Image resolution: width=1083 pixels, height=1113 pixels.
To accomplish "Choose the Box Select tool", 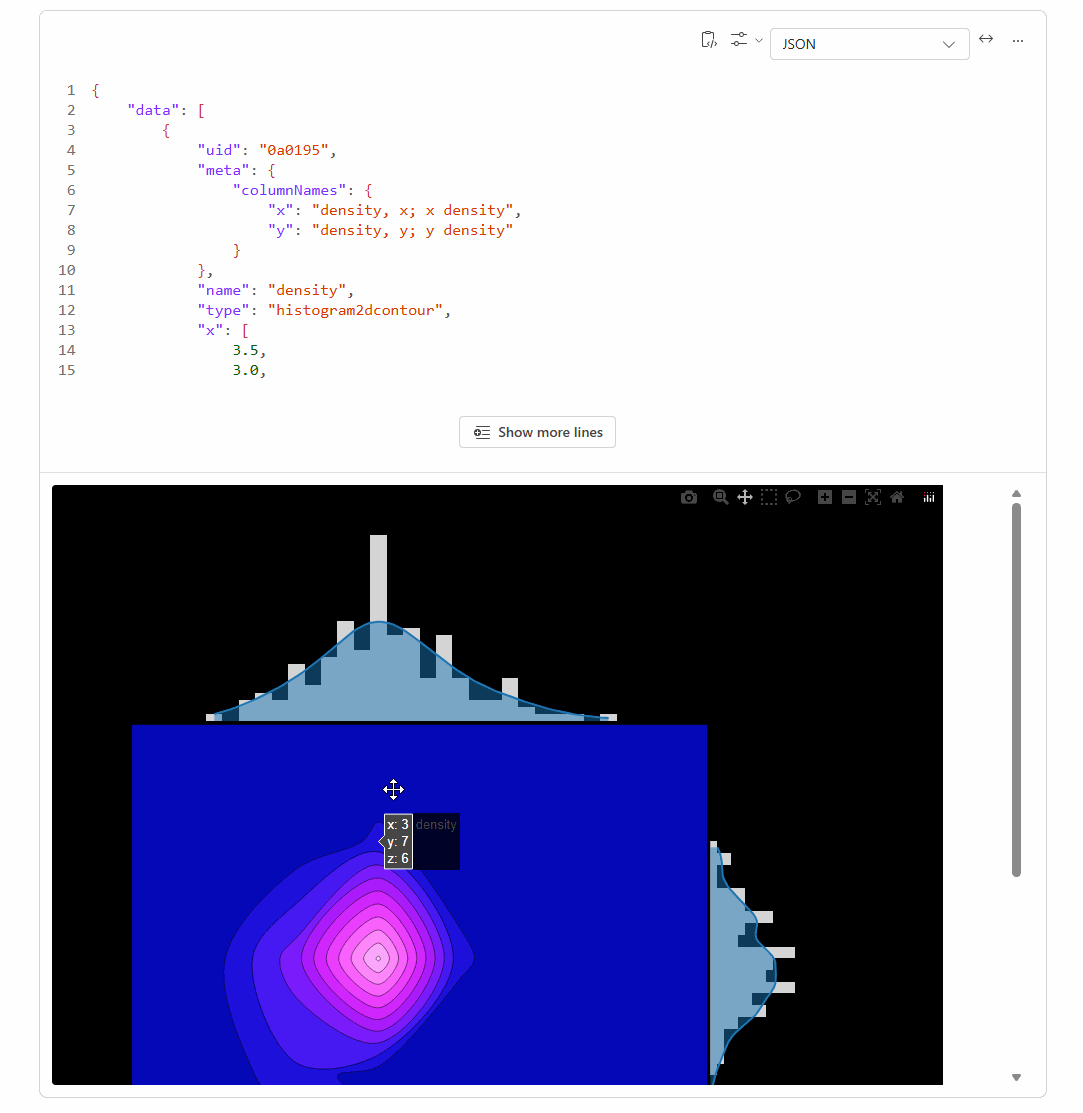I will [769, 497].
